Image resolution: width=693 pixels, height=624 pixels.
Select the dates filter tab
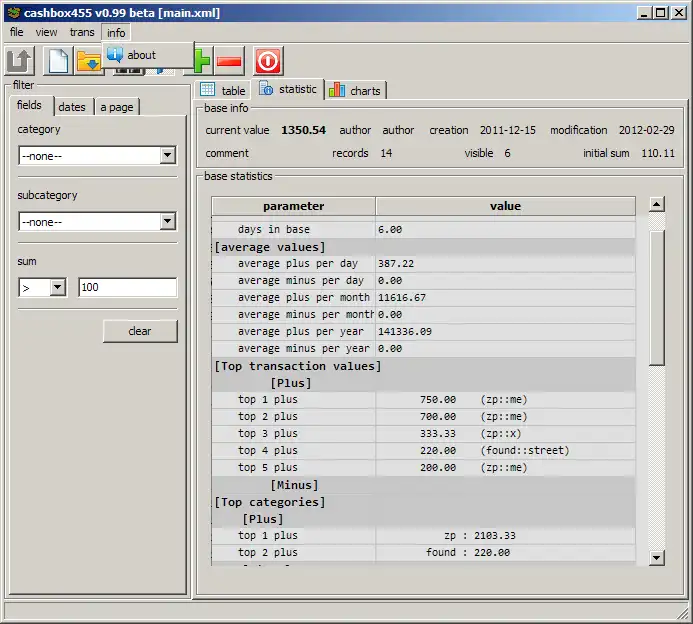tap(72, 107)
